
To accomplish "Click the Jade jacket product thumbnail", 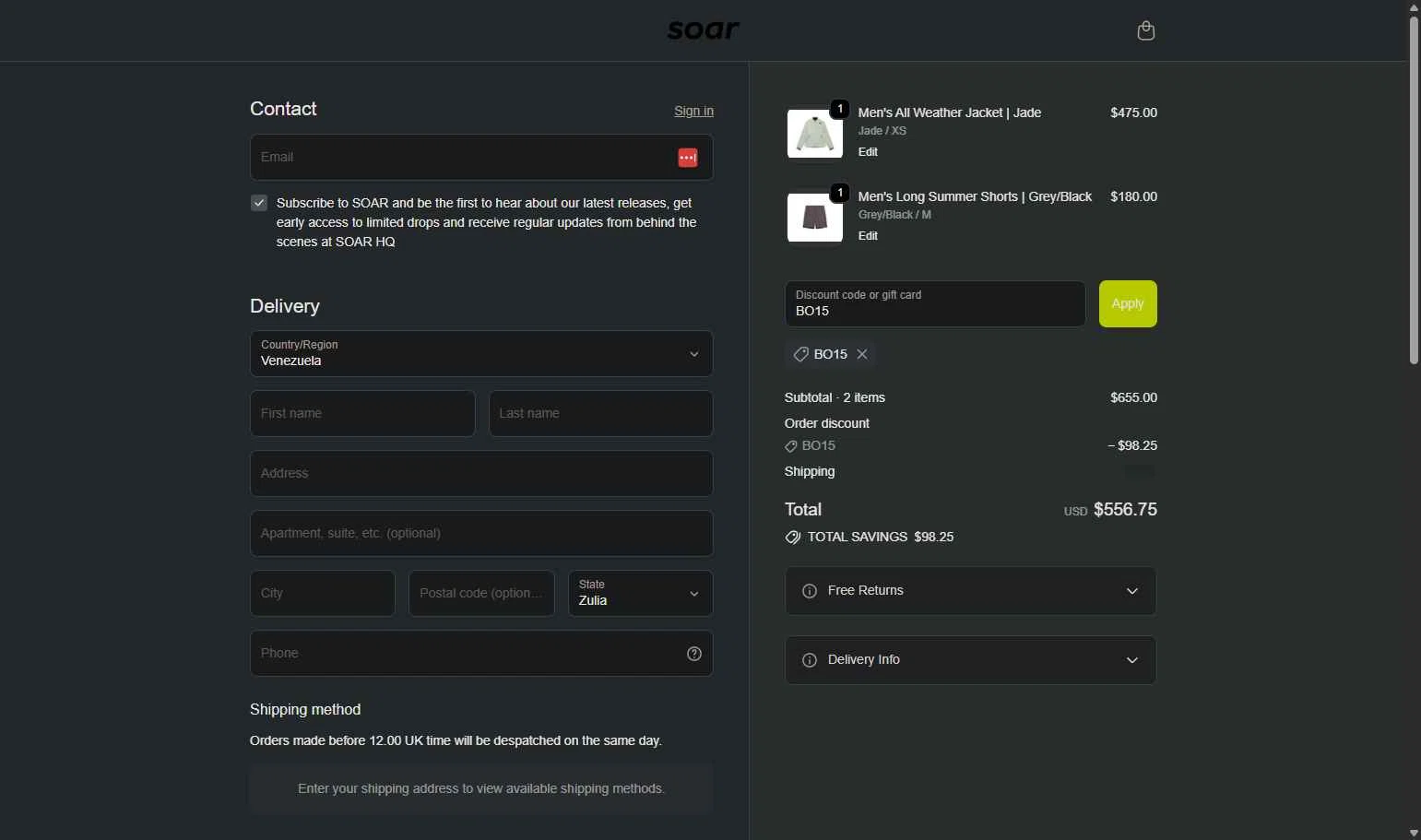I will click(814, 132).
